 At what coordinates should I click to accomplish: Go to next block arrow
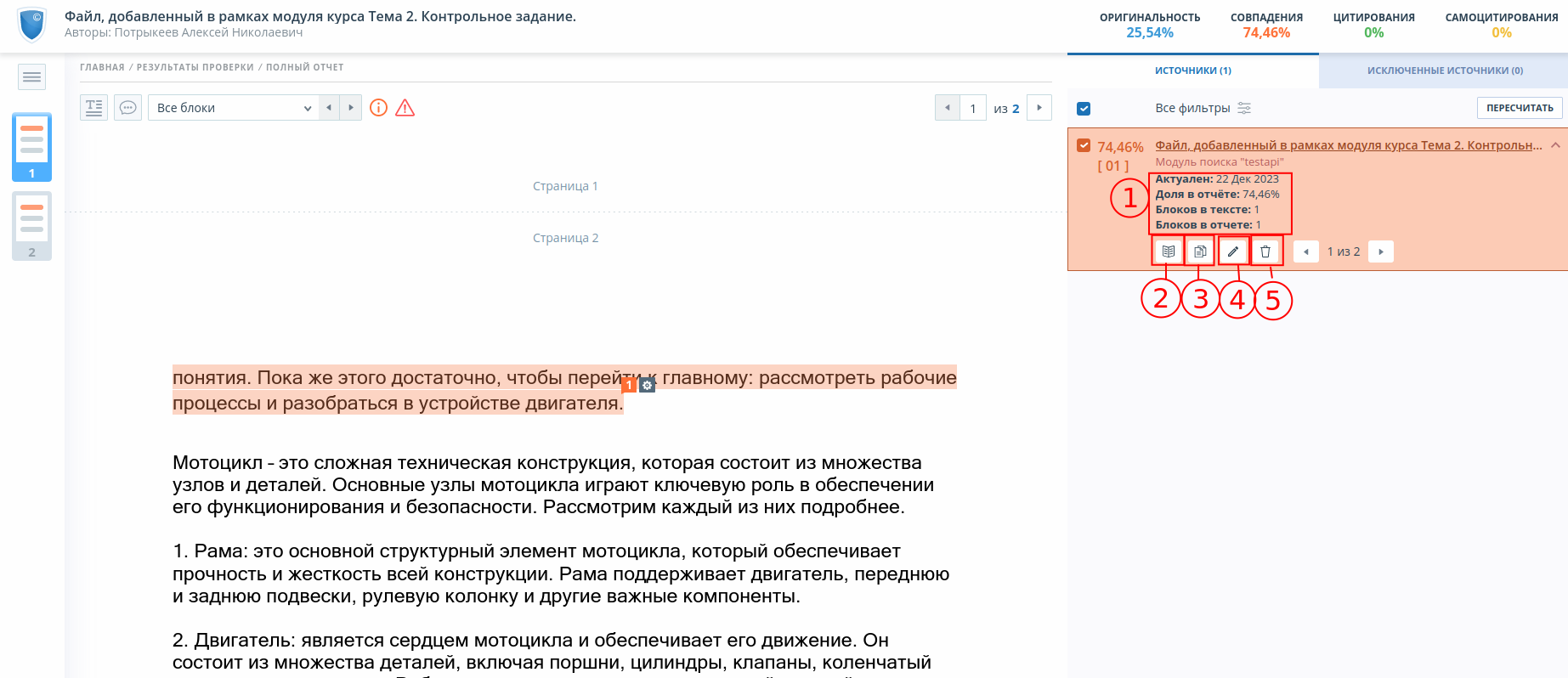click(351, 108)
